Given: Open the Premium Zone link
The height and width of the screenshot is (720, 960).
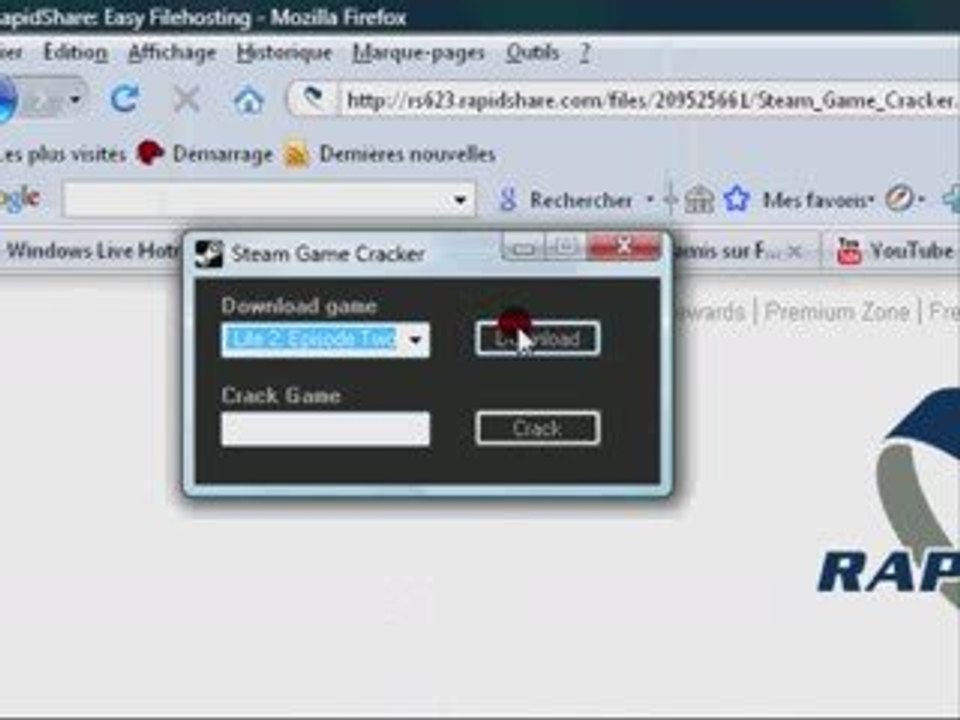Looking at the screenshot, I should click(836, 312).
